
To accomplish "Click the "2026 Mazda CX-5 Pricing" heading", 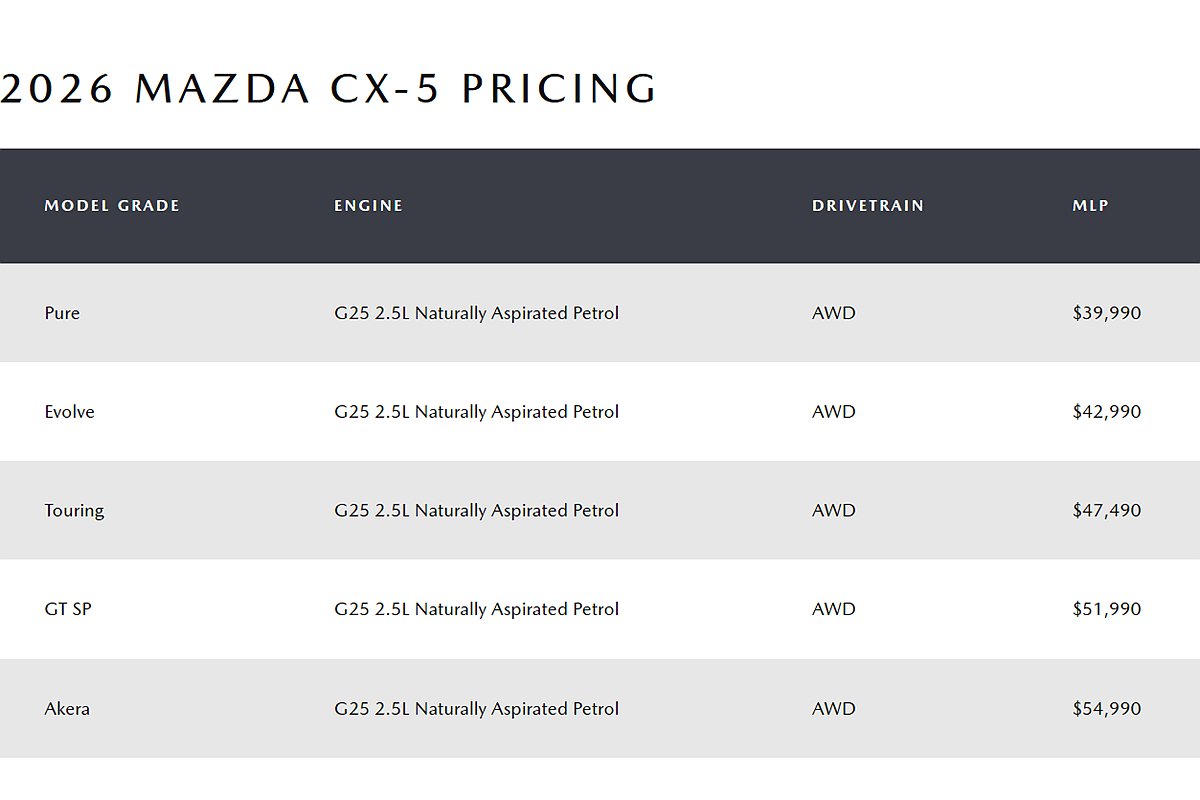I will click(329, 89).
